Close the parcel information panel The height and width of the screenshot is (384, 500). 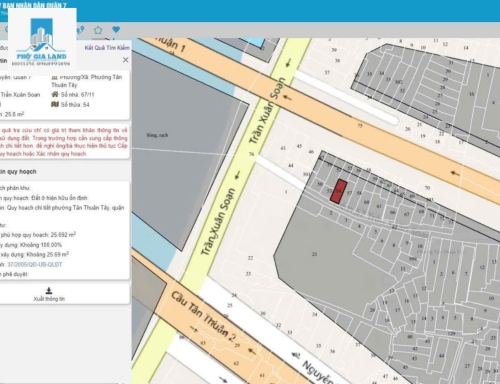[125, 60]
